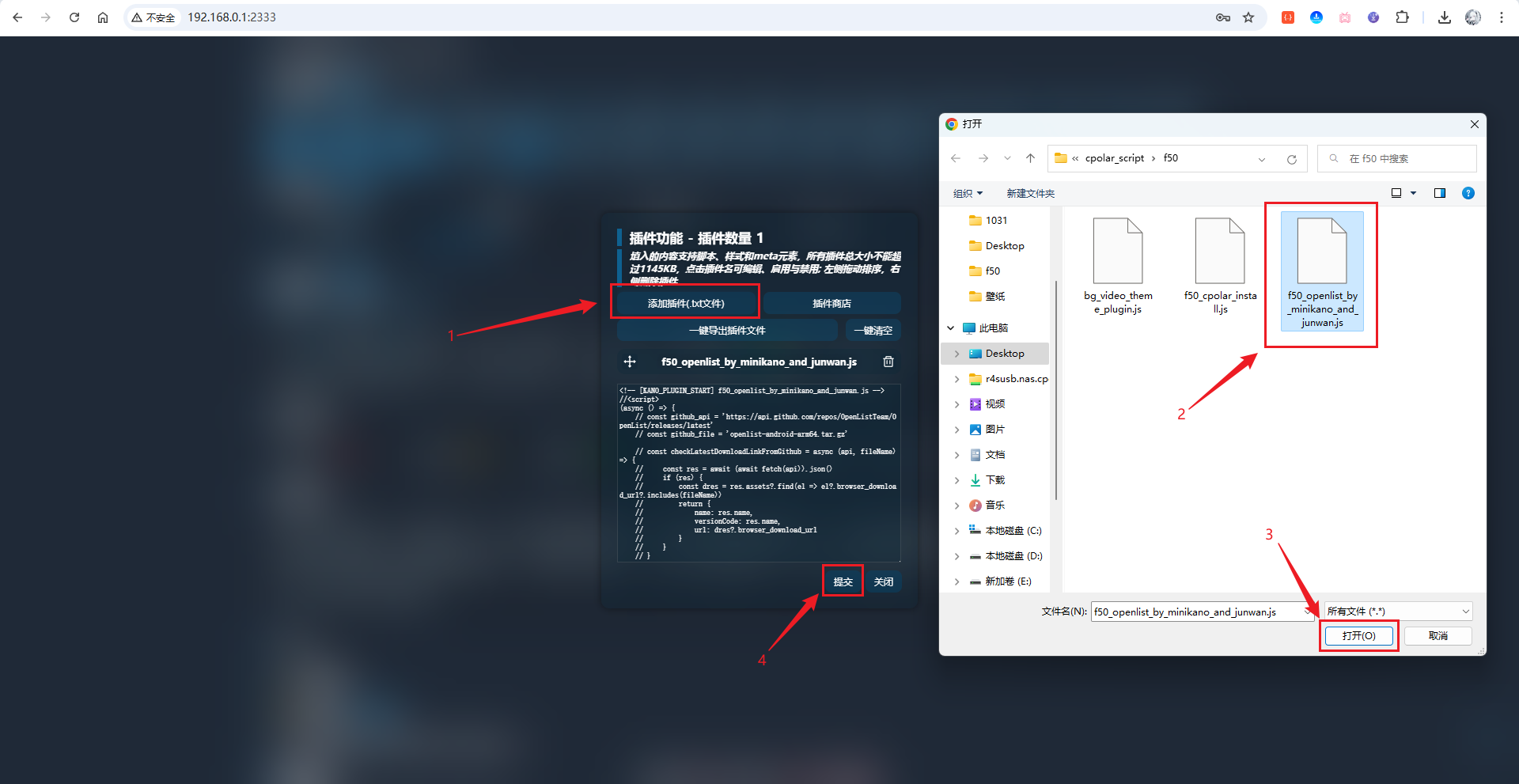The image size is (1519, 784).
Task: Go up one folder level in the dialog
Action: 1030,158
